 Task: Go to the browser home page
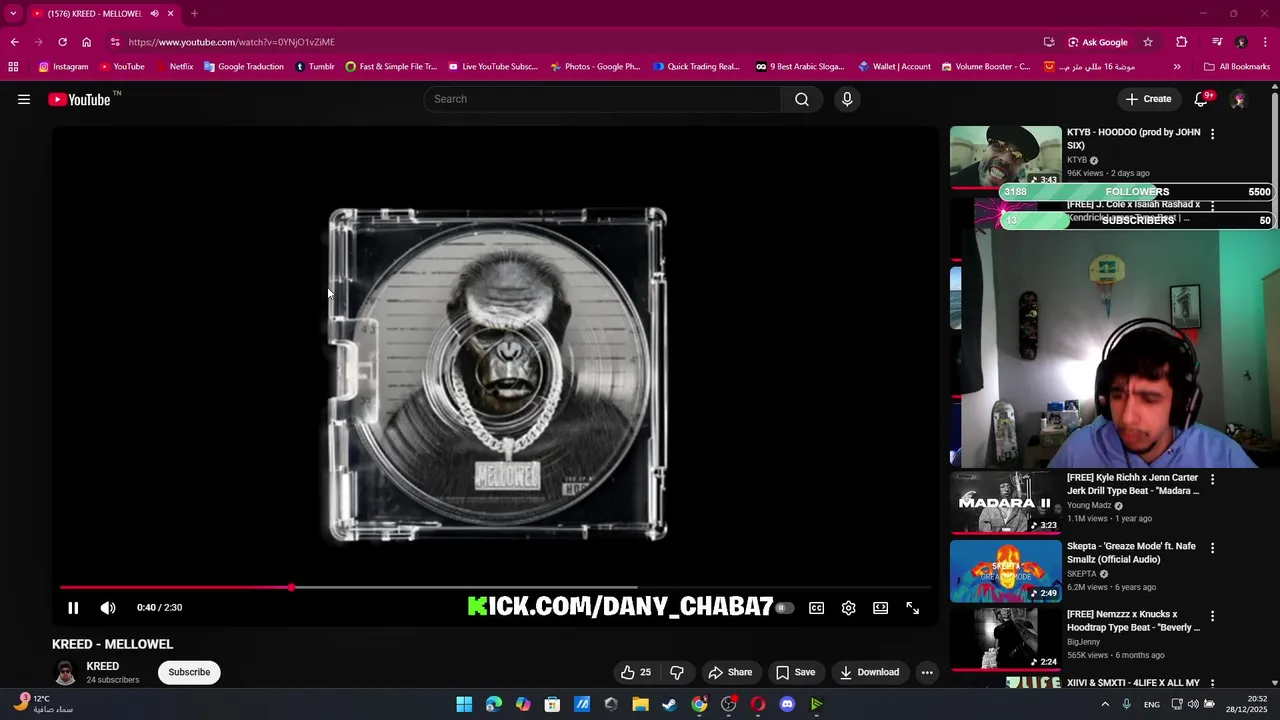click(86, 42)
